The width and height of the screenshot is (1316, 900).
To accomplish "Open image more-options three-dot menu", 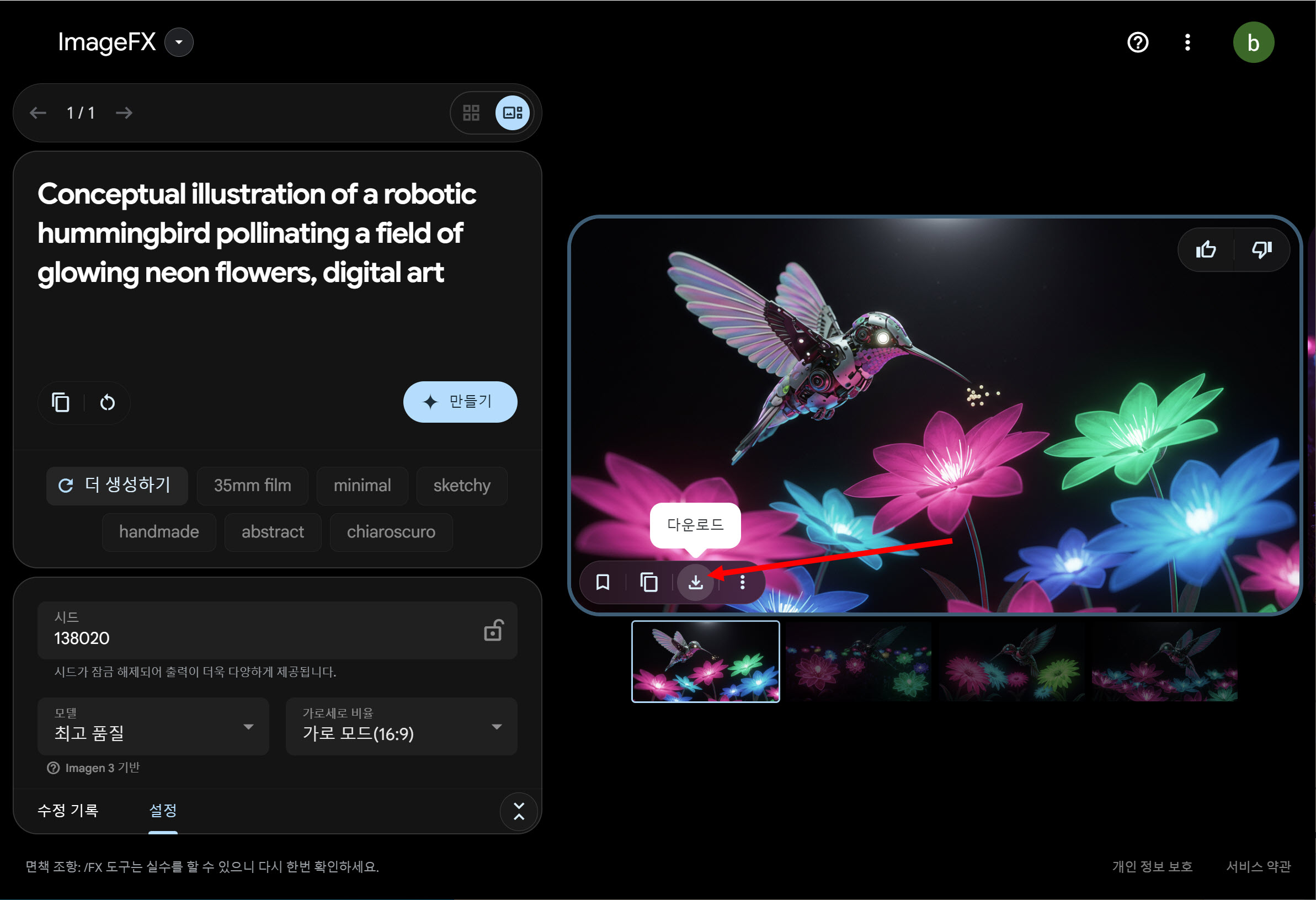I will click(x=742, y=582).
